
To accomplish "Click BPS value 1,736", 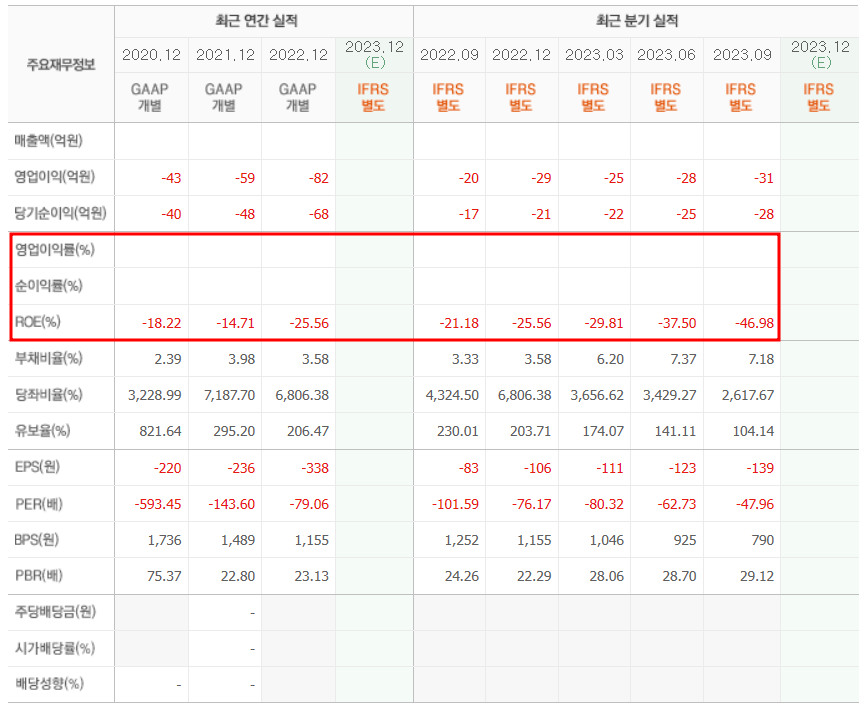I will (165, 541).
